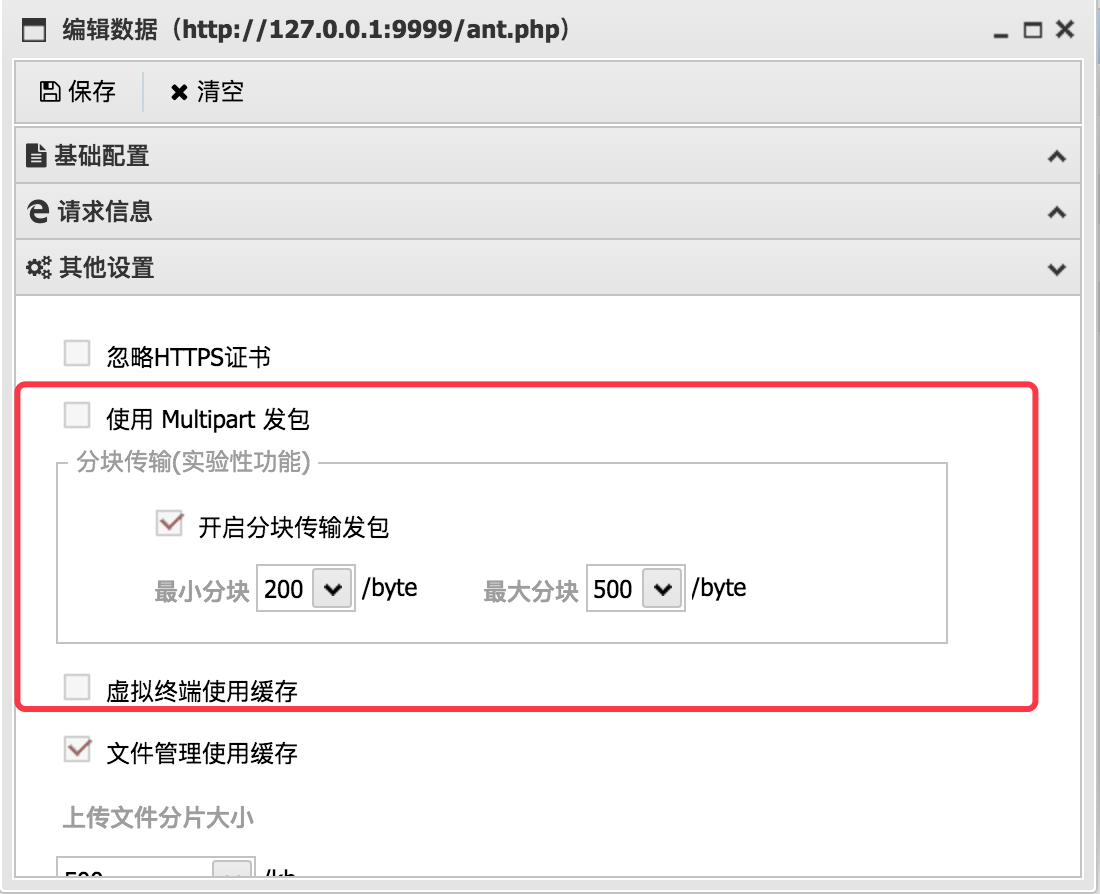The height and width of the screenshot is (894, 1100).
Task: Open maximum chunk size 500 dropdown
Action: [662, 589]
